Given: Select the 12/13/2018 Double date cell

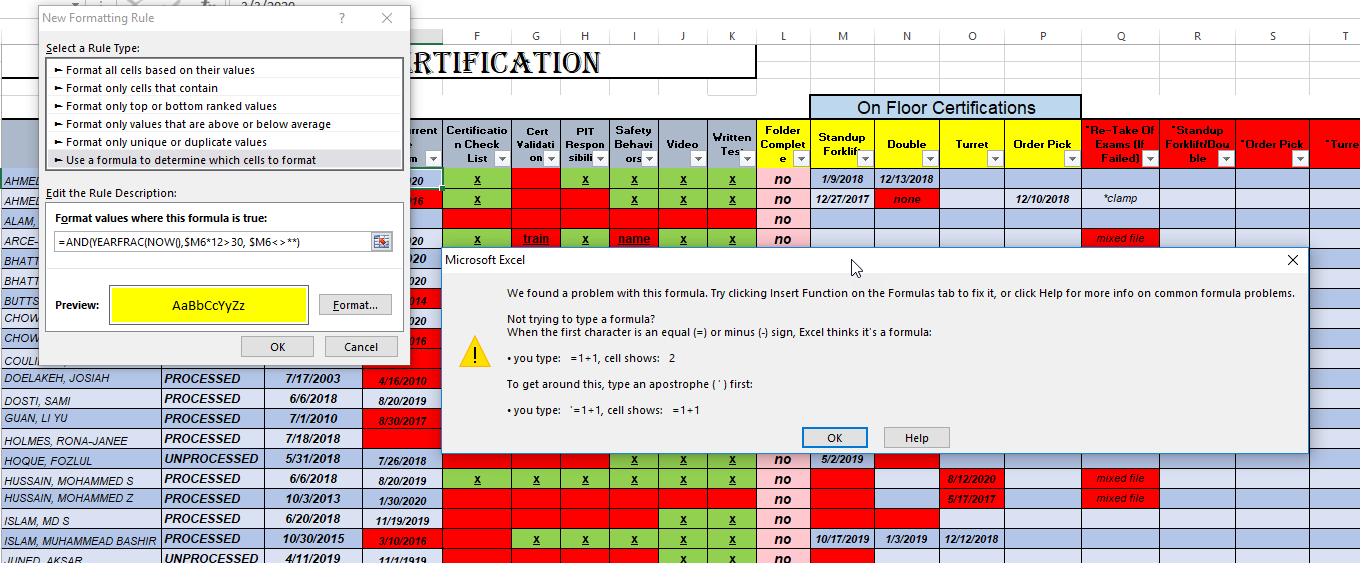Looking at the screenshot, I should pos(907,179).
